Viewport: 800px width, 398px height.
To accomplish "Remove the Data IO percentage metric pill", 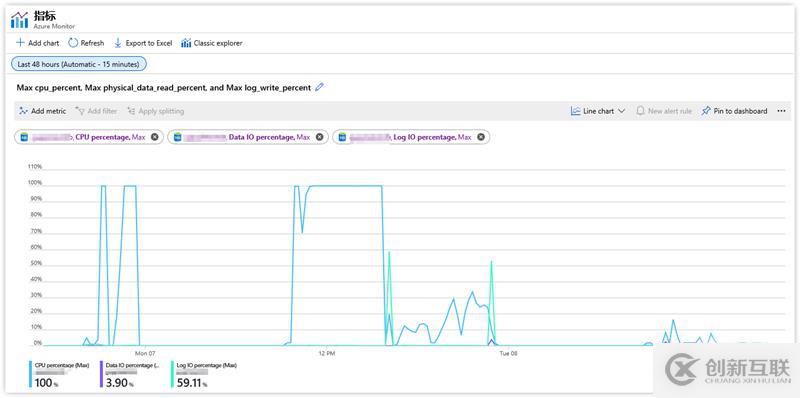I will click(319, 137).
